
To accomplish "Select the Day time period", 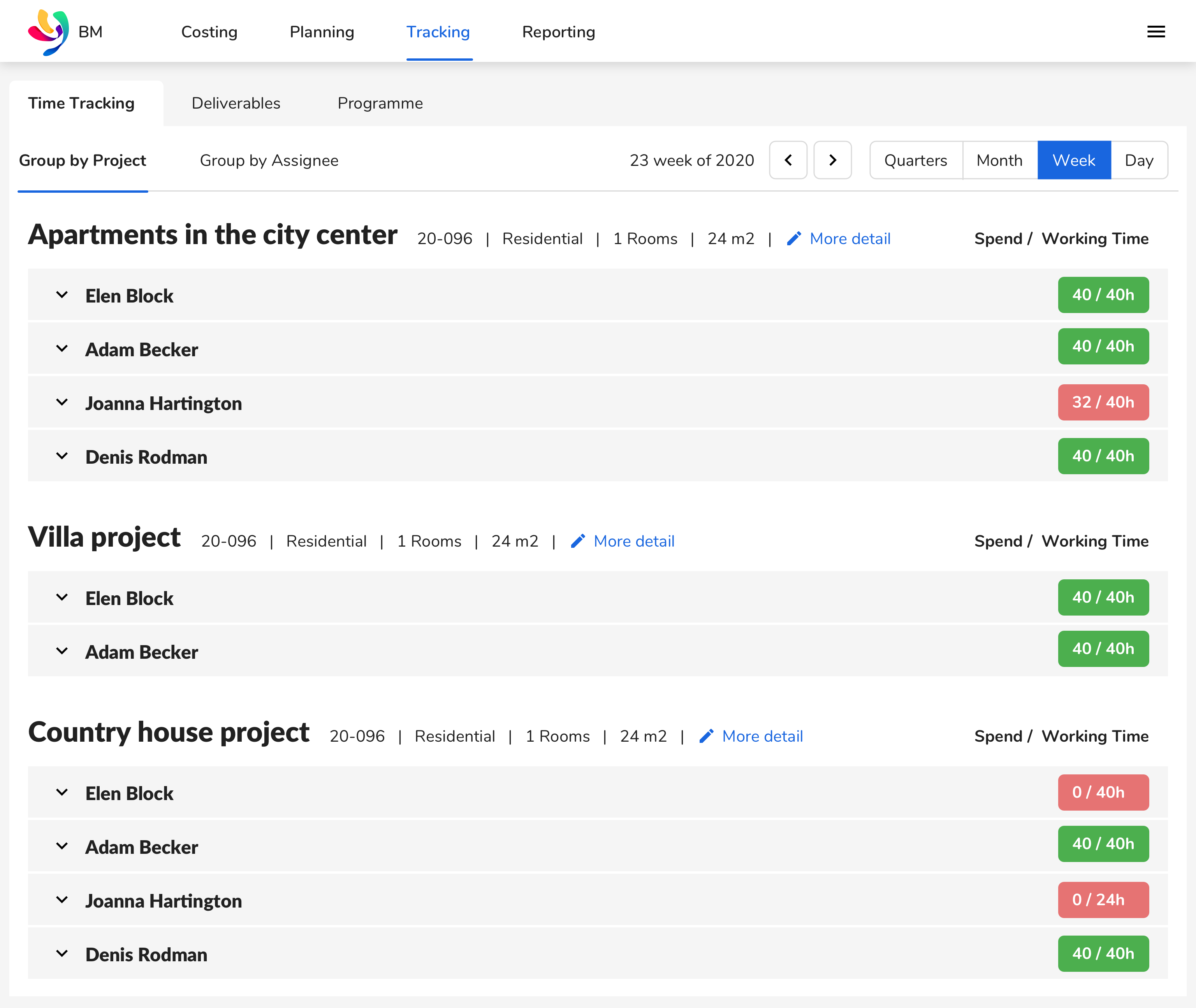I will tap(1140, 160).
